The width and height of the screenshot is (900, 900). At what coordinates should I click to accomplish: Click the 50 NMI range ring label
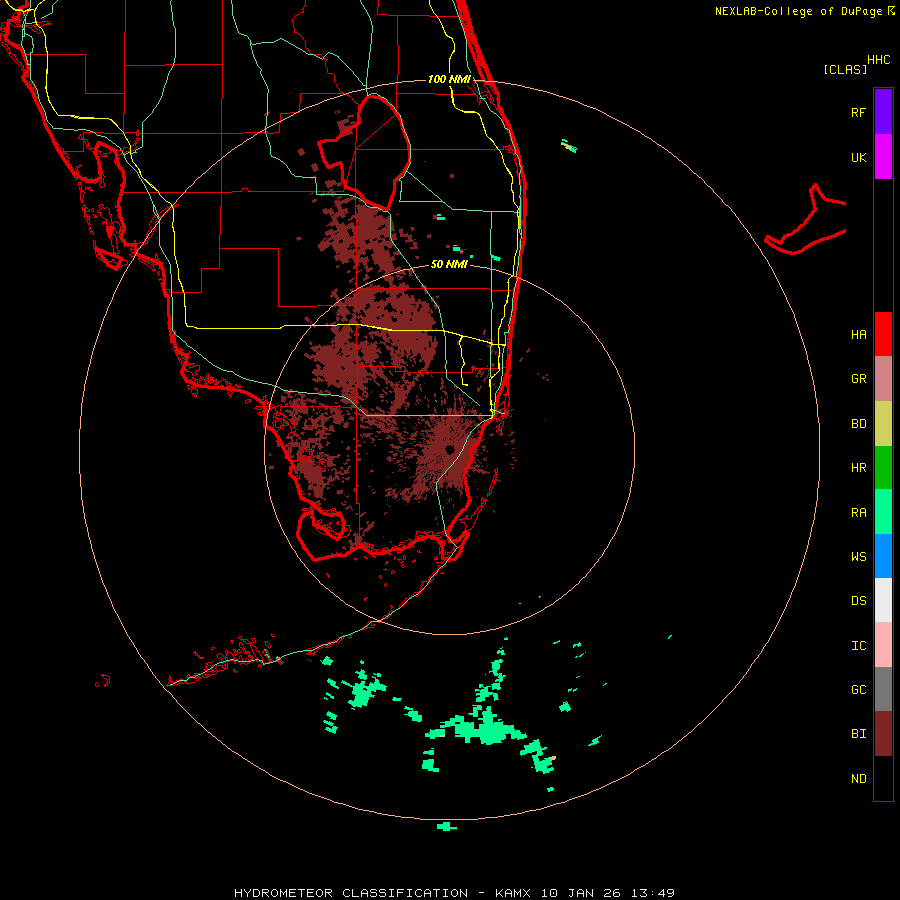449,264
